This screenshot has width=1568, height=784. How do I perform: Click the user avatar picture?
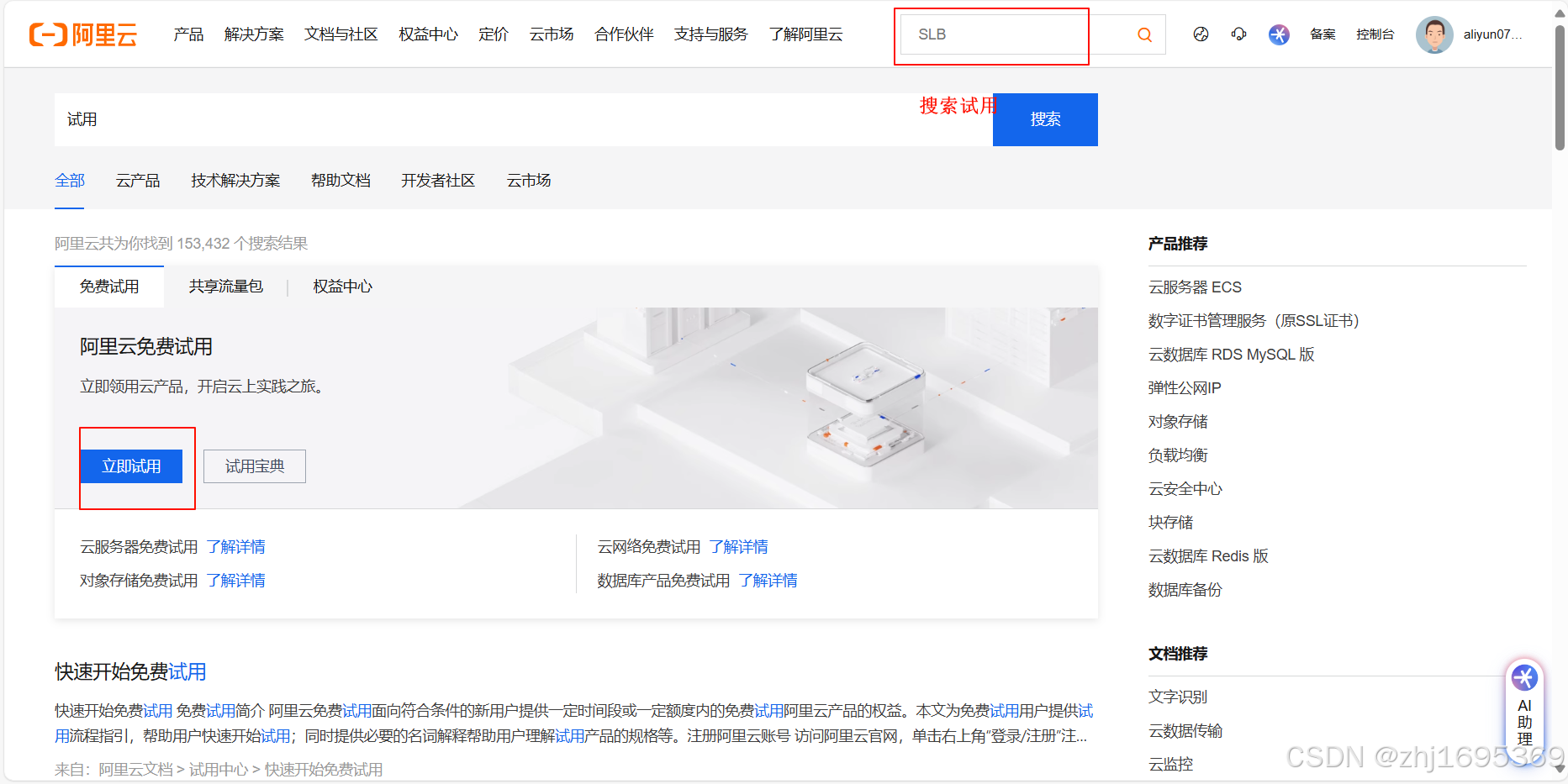point(1434,34)
